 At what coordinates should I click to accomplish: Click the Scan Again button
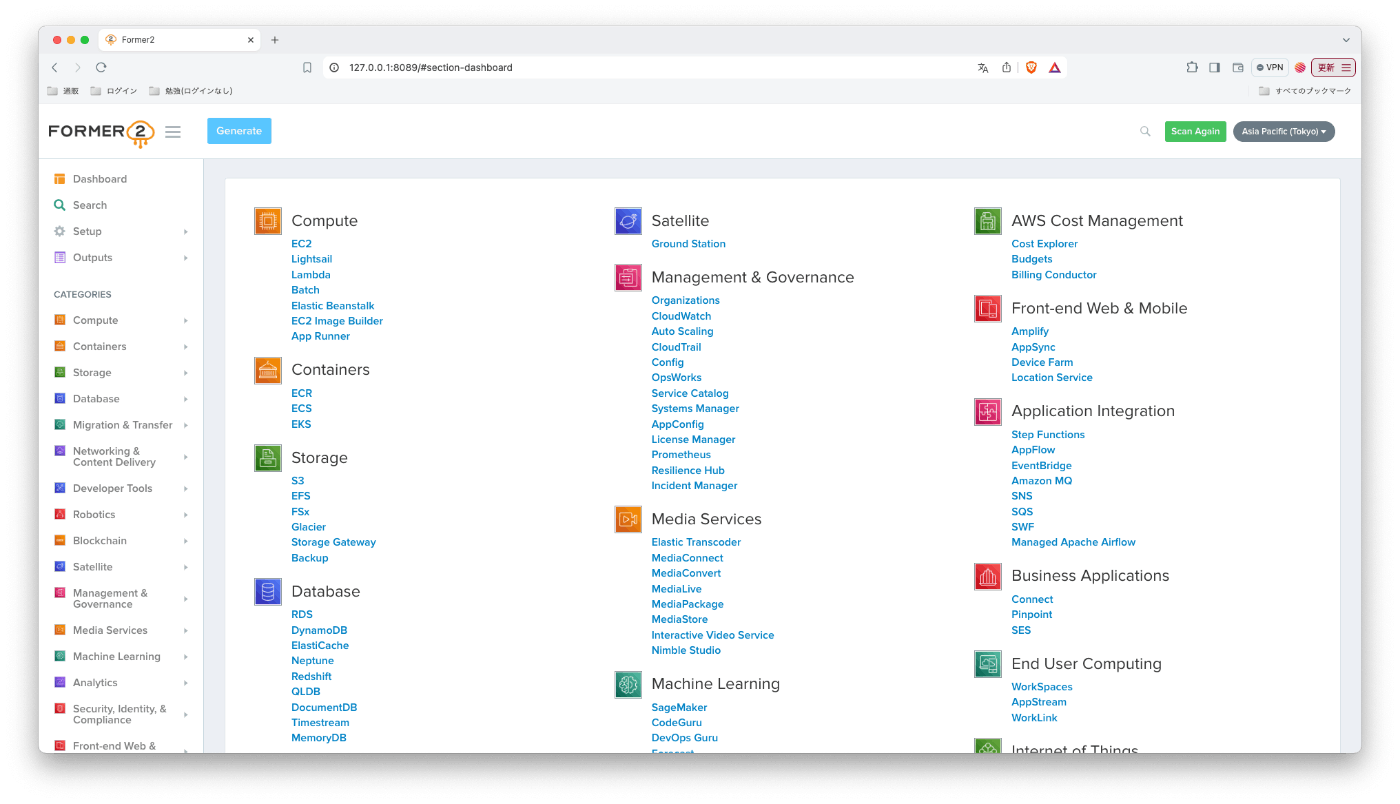point(1195,131)
